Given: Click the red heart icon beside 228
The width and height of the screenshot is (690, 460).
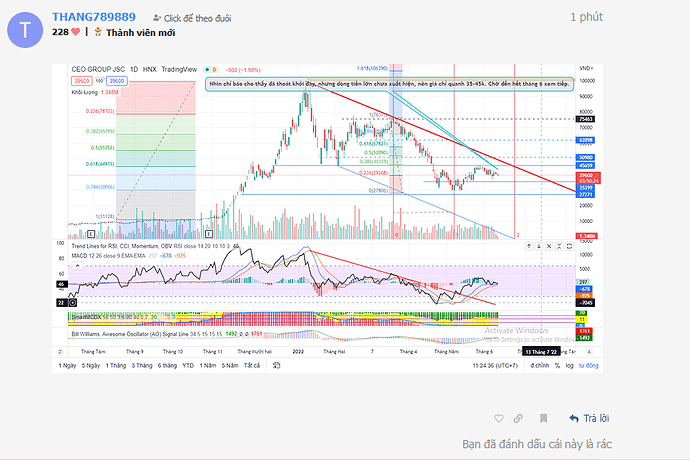Looking at the screenshot, I should click(74, 32).
